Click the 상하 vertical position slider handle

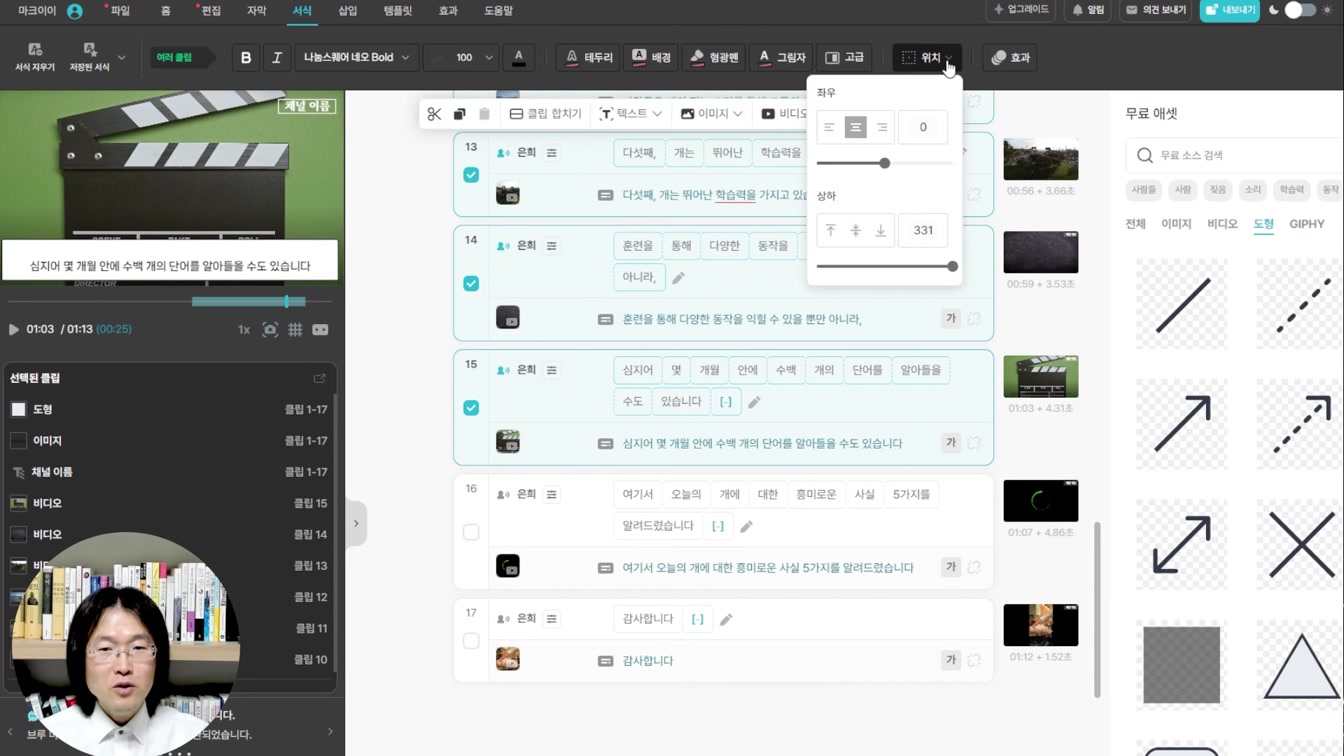pos(952,266)
